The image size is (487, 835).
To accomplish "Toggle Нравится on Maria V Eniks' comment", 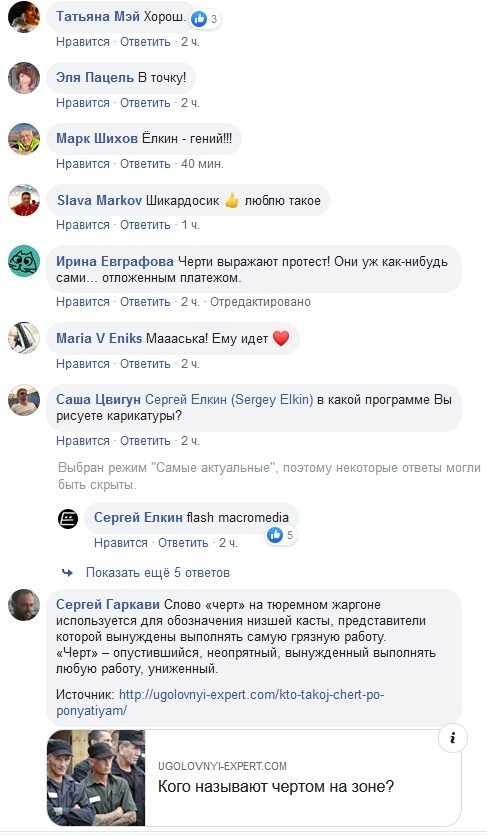I will pos(83,364).
